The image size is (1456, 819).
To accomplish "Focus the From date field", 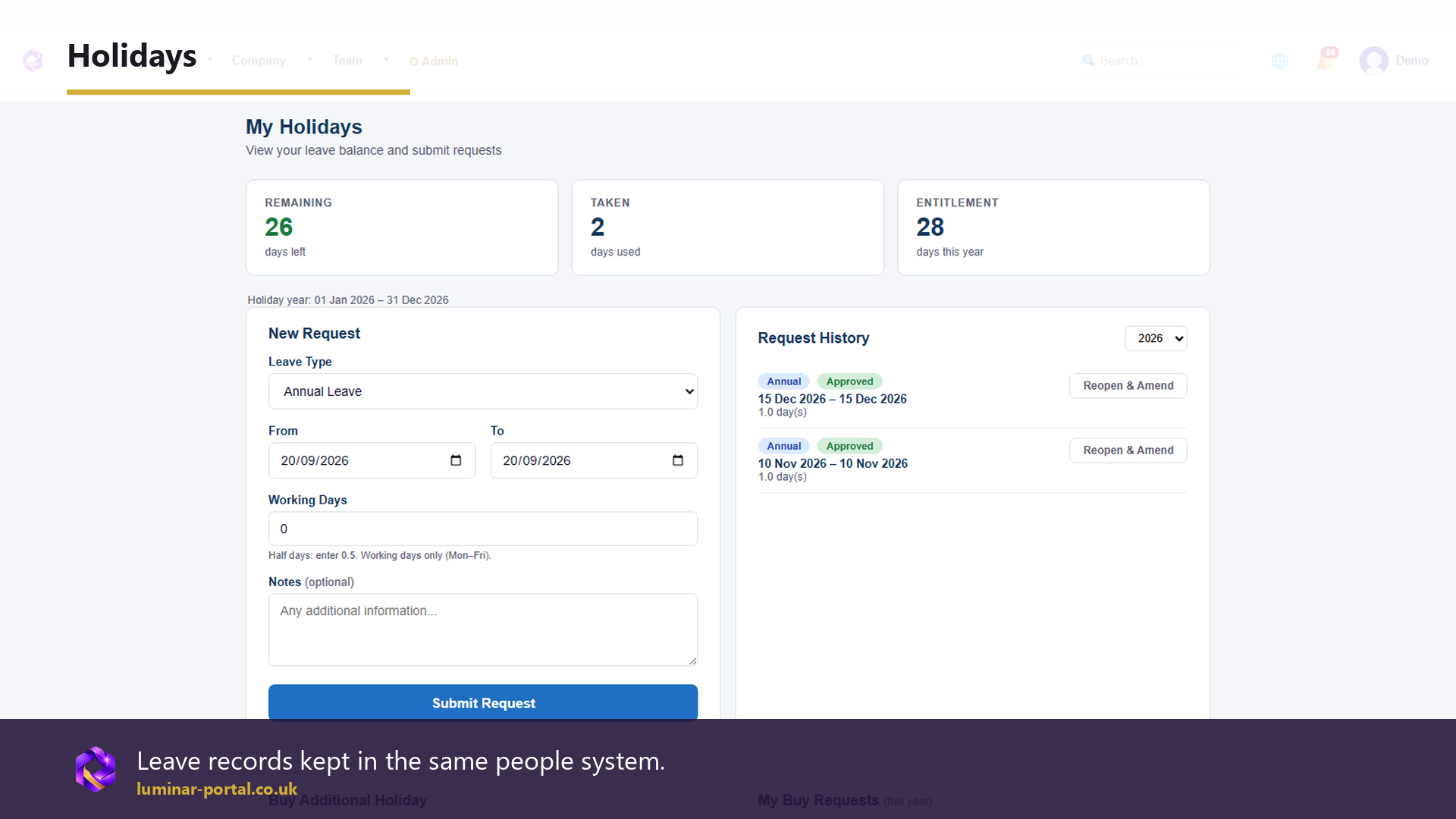I will point(372,460).
